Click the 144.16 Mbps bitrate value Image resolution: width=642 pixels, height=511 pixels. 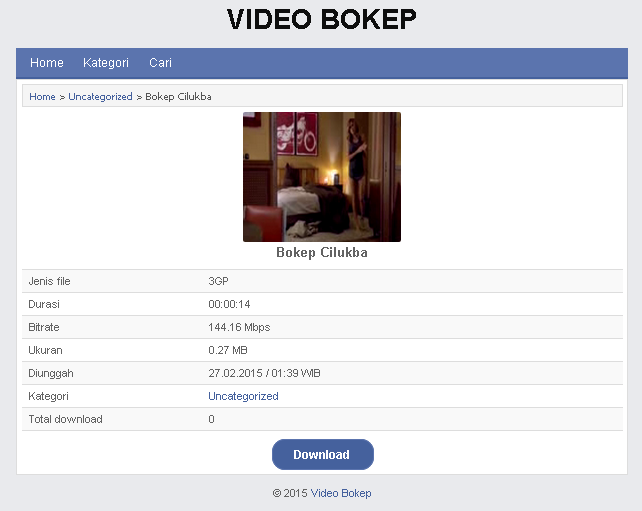pos(239,327)
